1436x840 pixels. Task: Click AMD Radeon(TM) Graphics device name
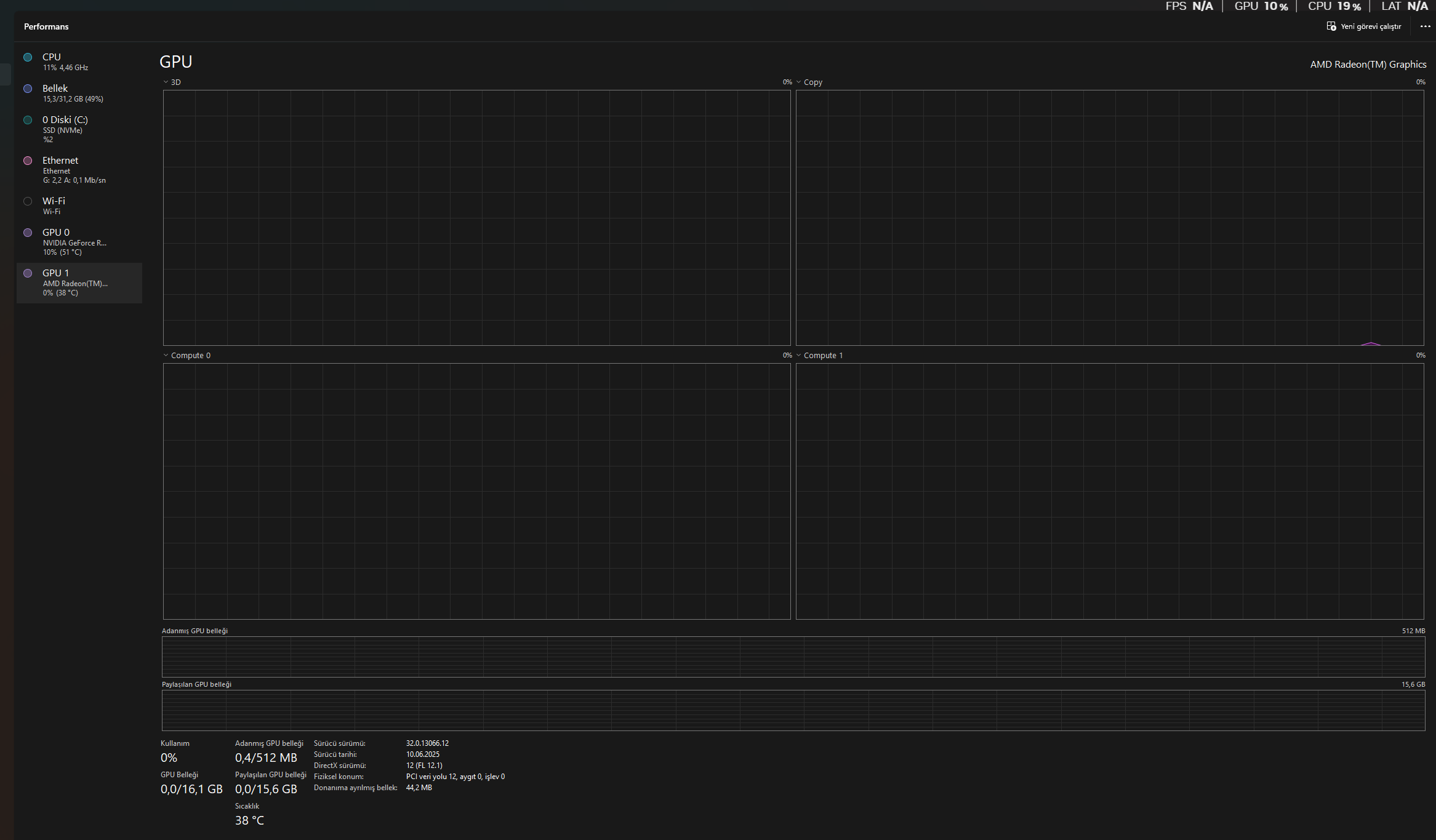tap(1368, 64)
